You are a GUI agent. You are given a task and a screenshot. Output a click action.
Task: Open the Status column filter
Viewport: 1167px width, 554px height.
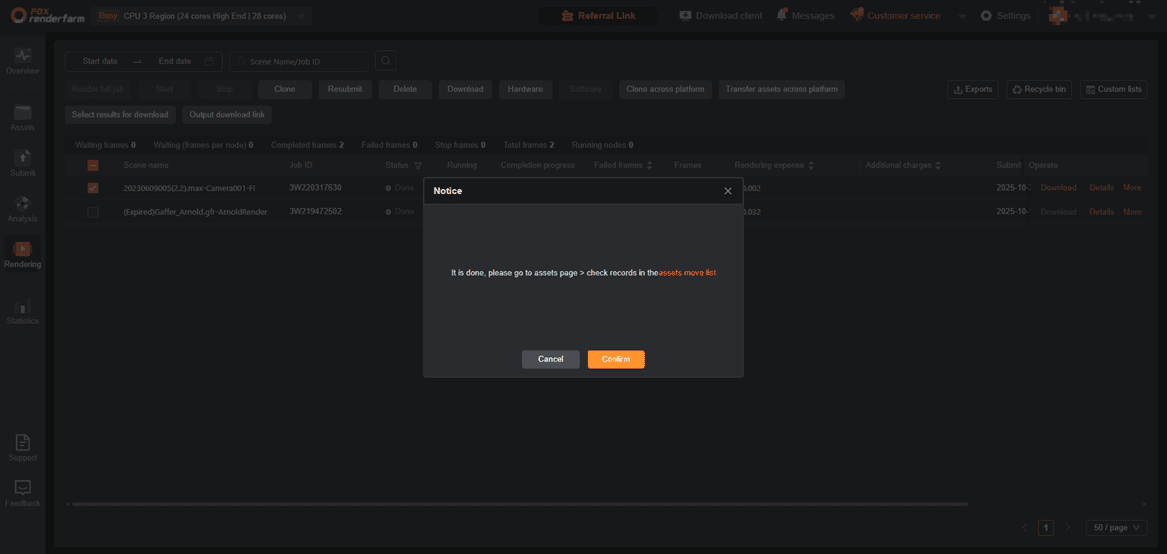click(418, 165)
